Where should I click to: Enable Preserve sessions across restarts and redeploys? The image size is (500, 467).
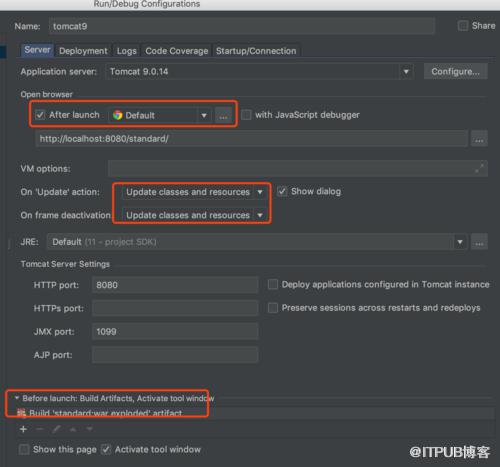[273, 308]
